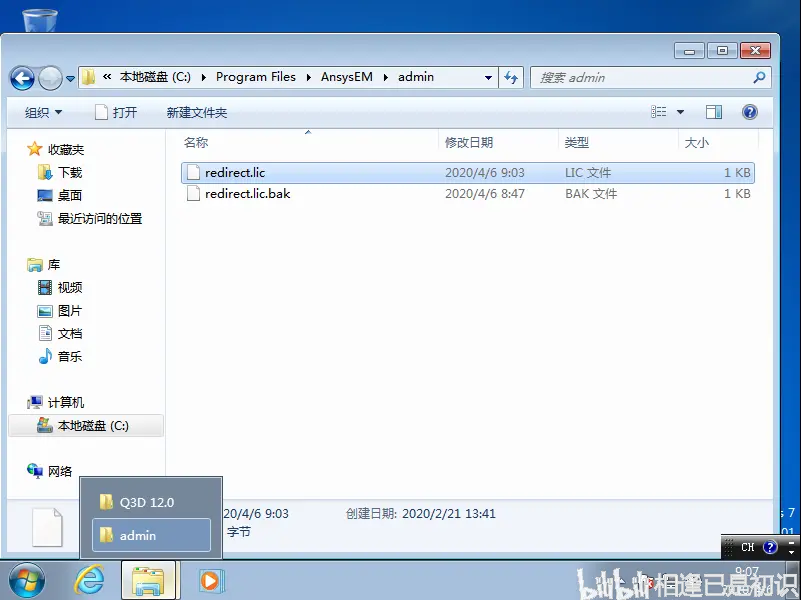
Task: Click the 2020/4/6 8:47 date cell
Action: click(x=485, y=194)
